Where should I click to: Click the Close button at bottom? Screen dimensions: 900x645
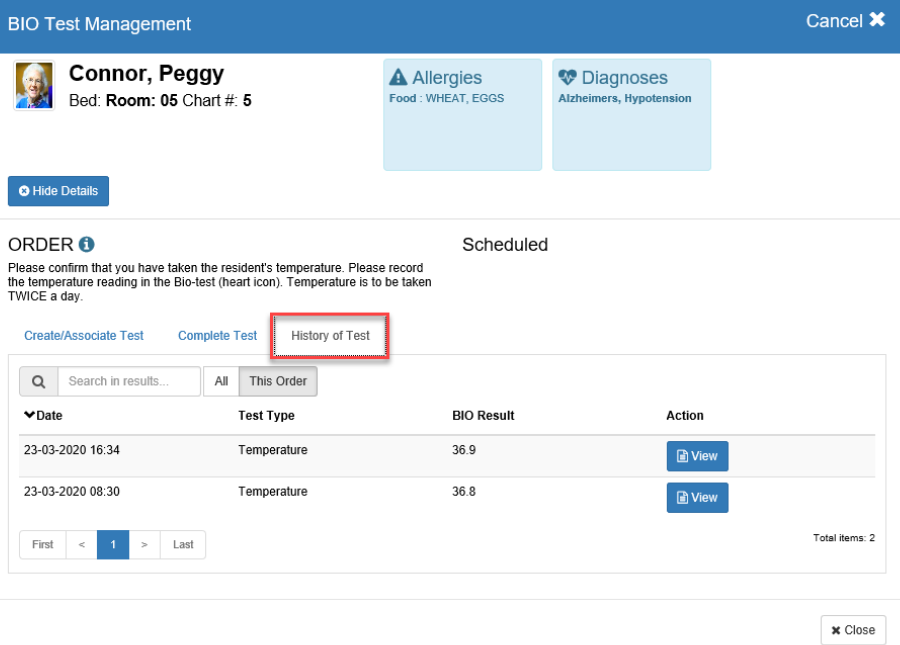(x=853, y=630)
